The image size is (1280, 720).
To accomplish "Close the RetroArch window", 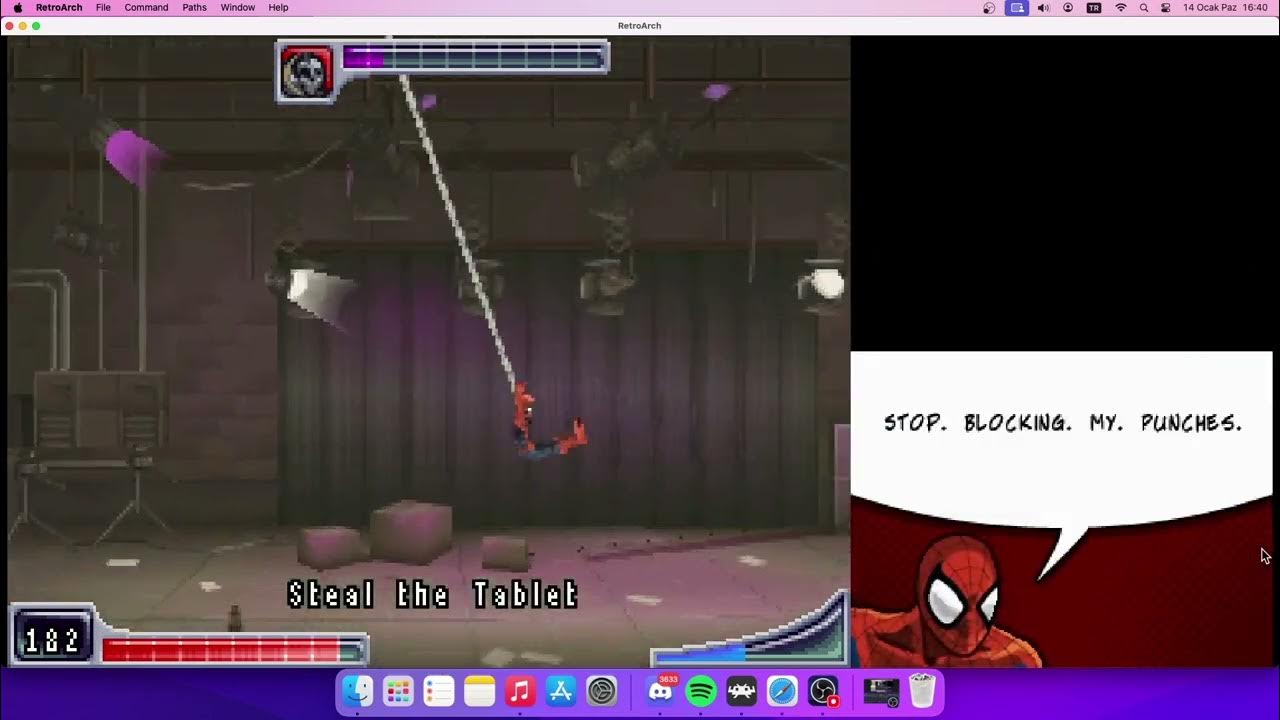I will click(10, 26).
